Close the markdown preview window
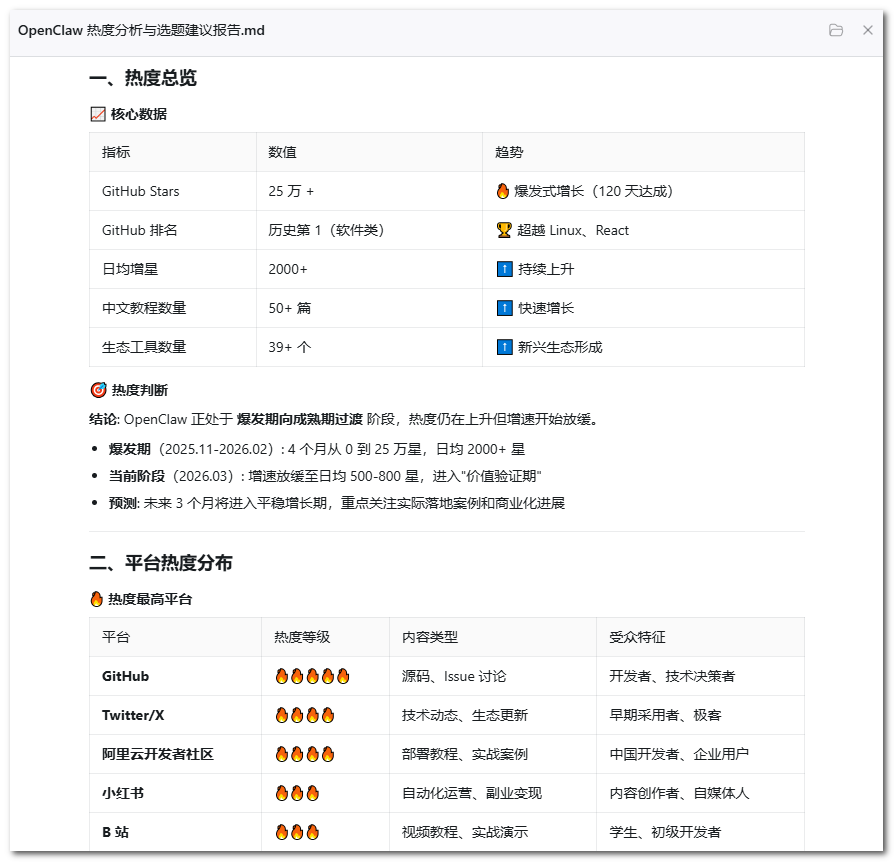The height and width of the screenshot is (862, 894). [868, 30]
